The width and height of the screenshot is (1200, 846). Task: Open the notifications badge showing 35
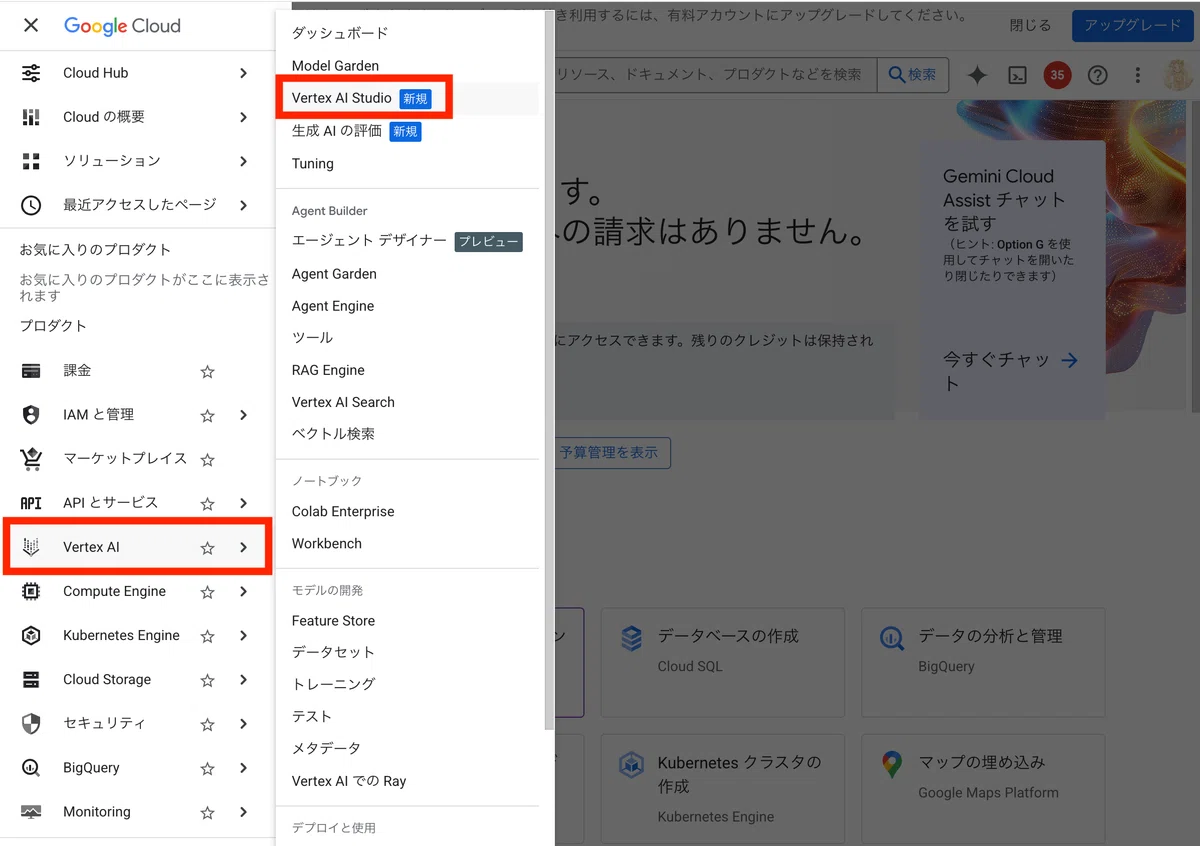point(1057,75)
